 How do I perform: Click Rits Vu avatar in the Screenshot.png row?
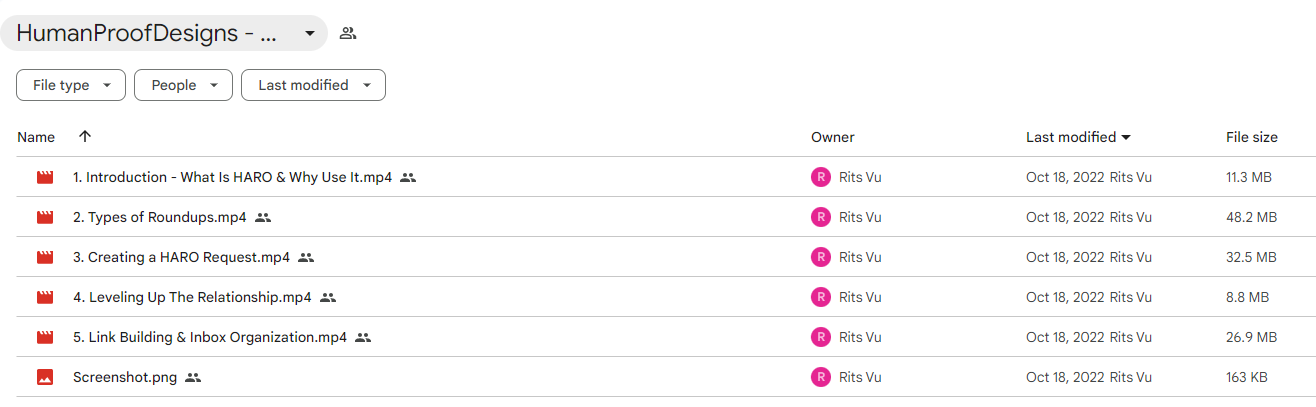point(821,377)
